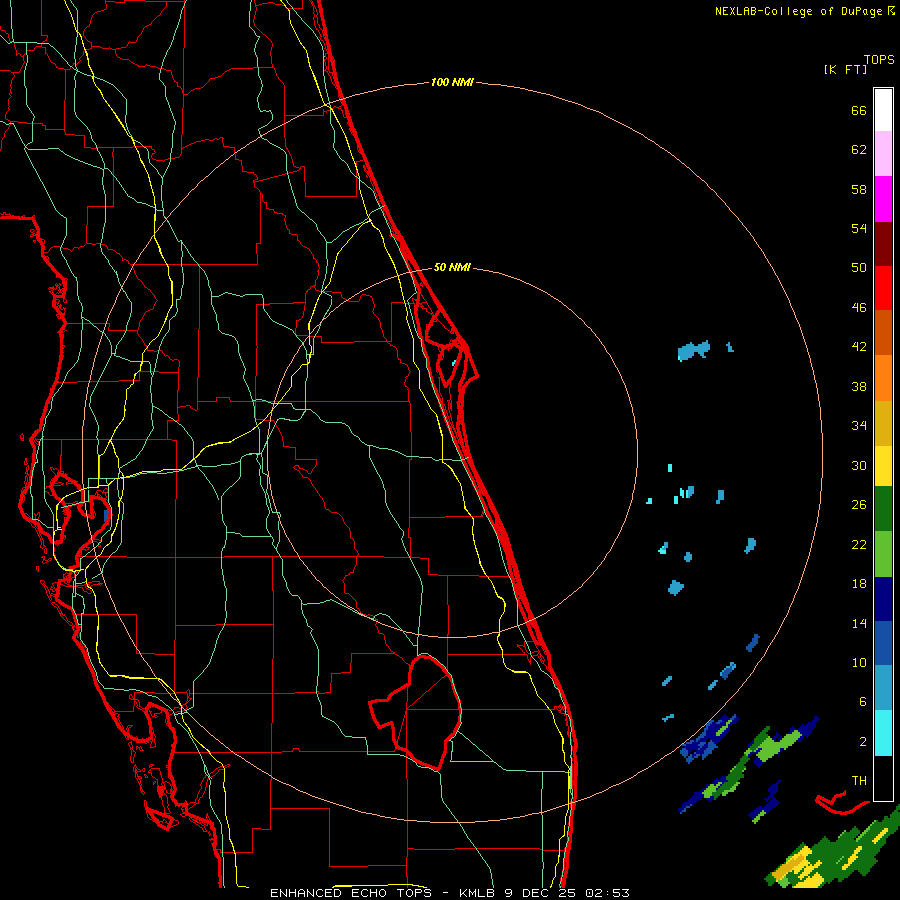Click the light pink legend swatch
900x900 pixels.
tap(883, 153)
